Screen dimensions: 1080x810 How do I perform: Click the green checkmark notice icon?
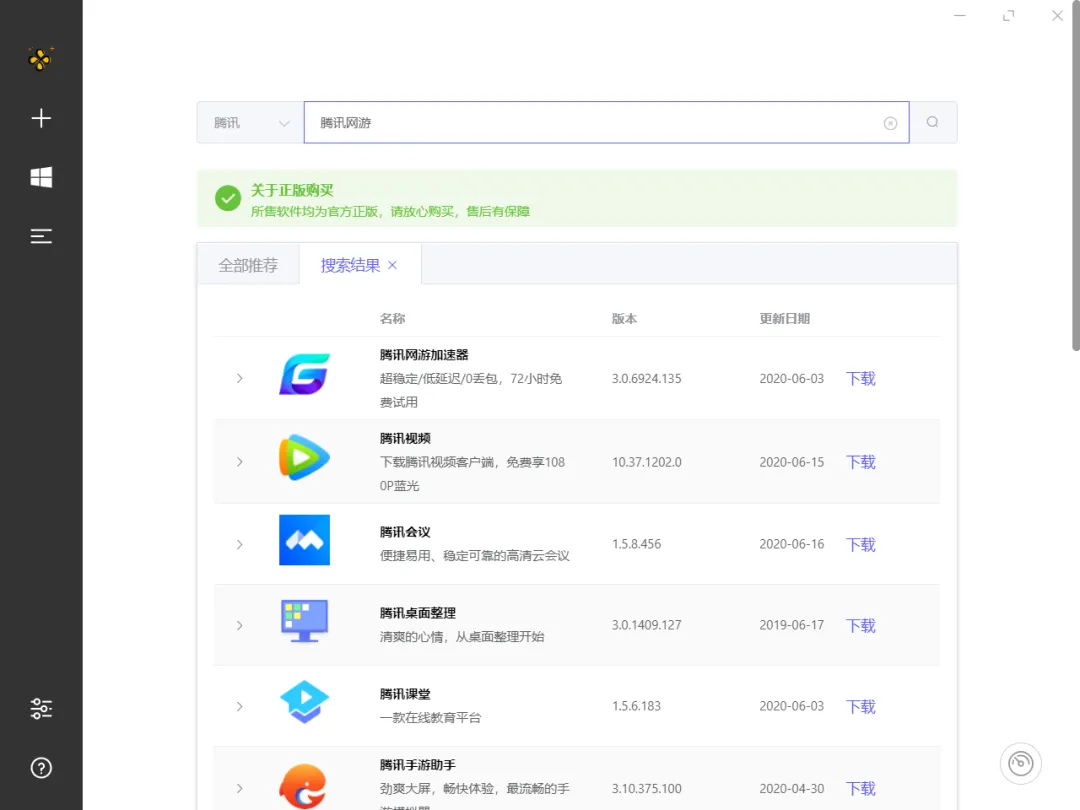tap(228, 198)
